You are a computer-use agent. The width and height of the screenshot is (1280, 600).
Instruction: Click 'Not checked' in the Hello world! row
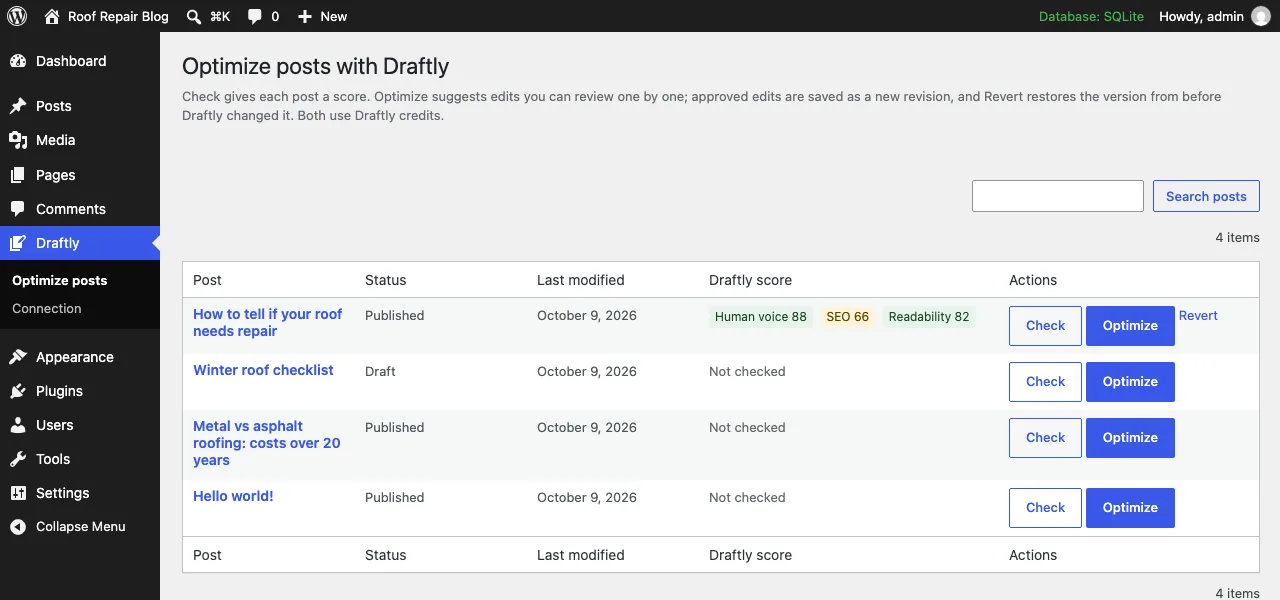pyautogui.click(x=747, y=497)
